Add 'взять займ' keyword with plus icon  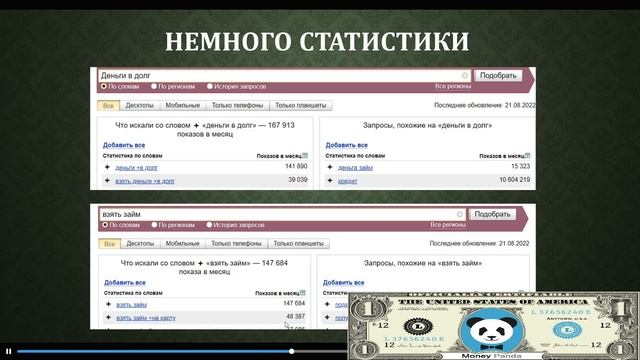(x=108, y=304)
